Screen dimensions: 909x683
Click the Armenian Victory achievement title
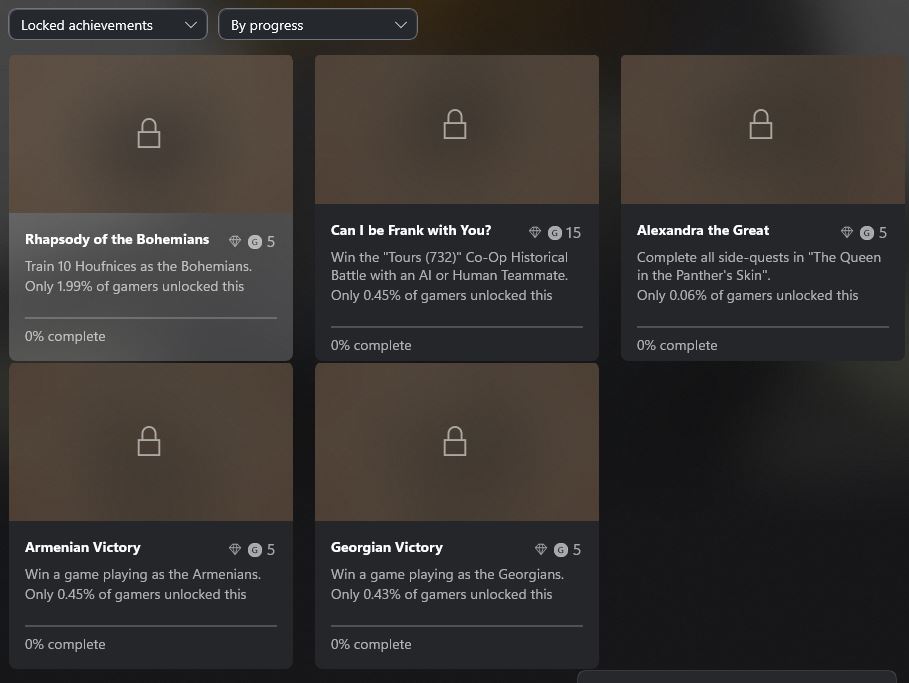coord(83,548)
